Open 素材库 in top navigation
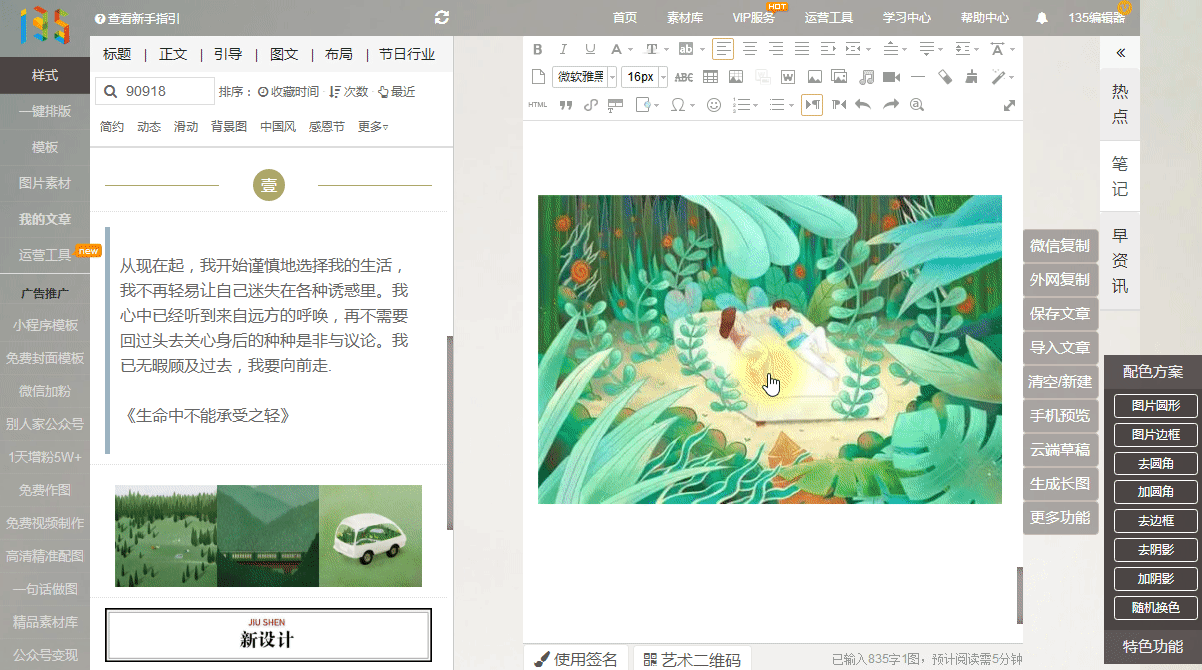 pyautogui.click(x=685, y=18)
